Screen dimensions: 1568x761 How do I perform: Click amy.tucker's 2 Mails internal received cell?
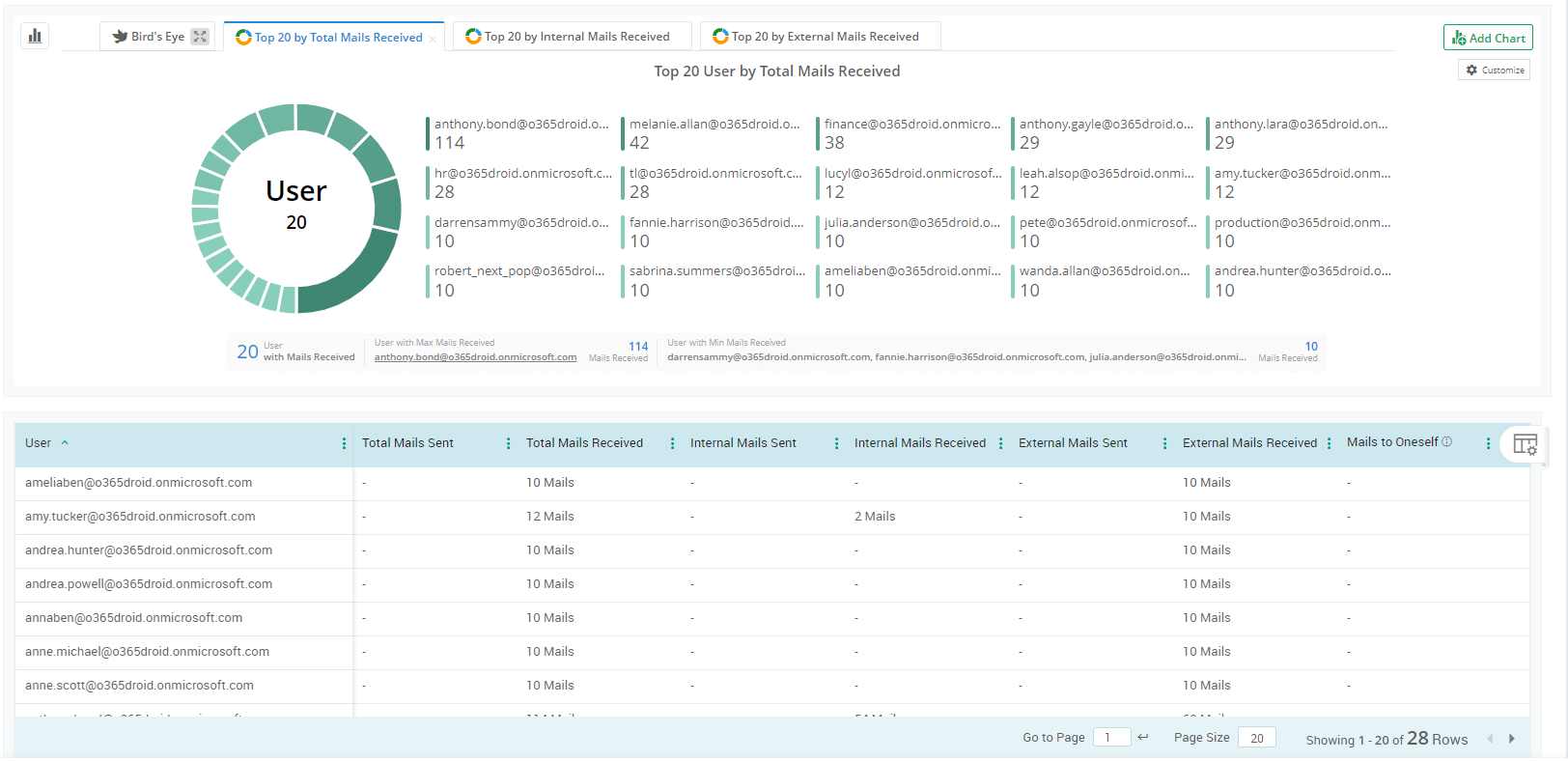[x=875, y=517]
